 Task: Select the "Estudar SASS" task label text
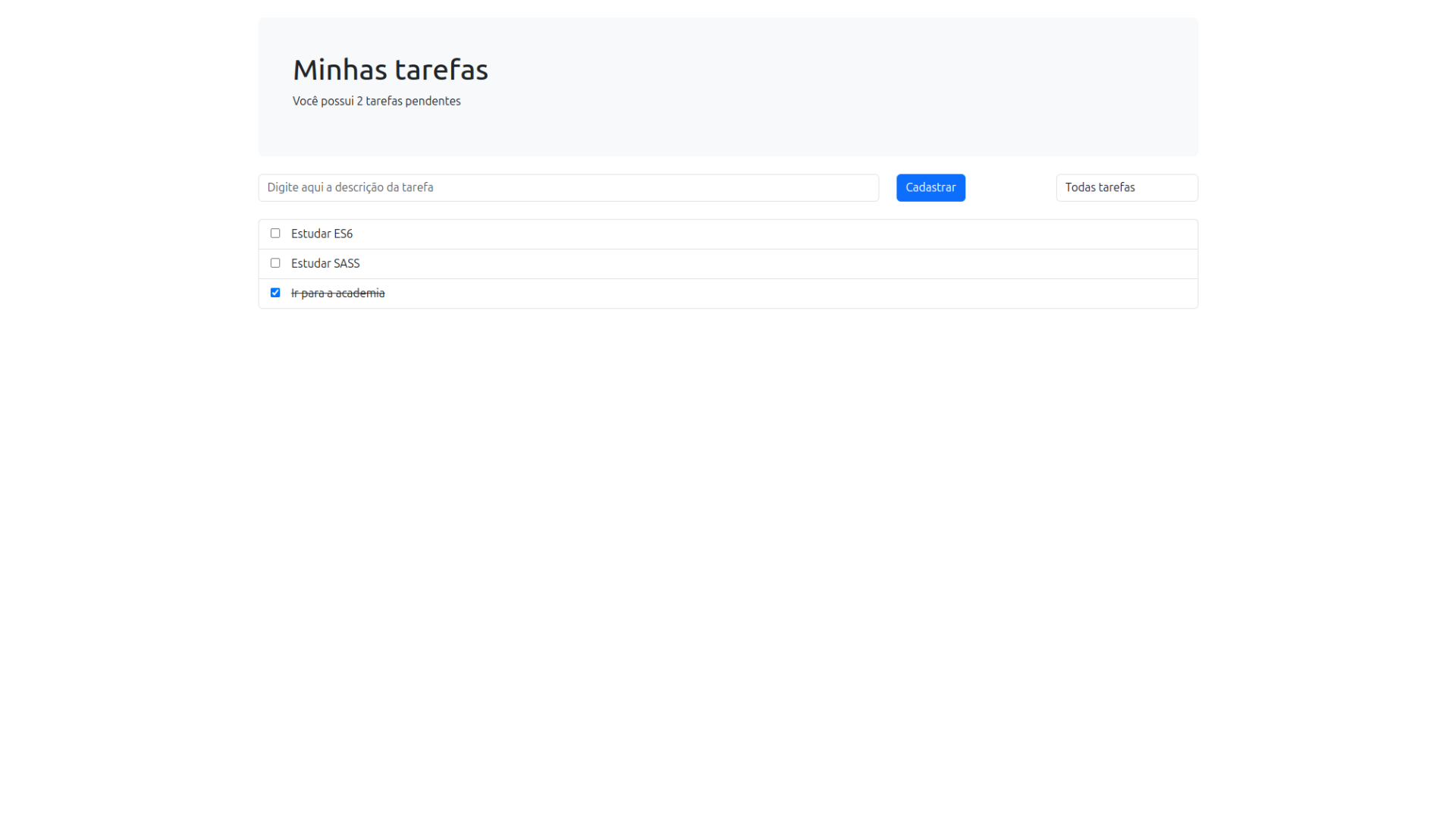point(325,263)
